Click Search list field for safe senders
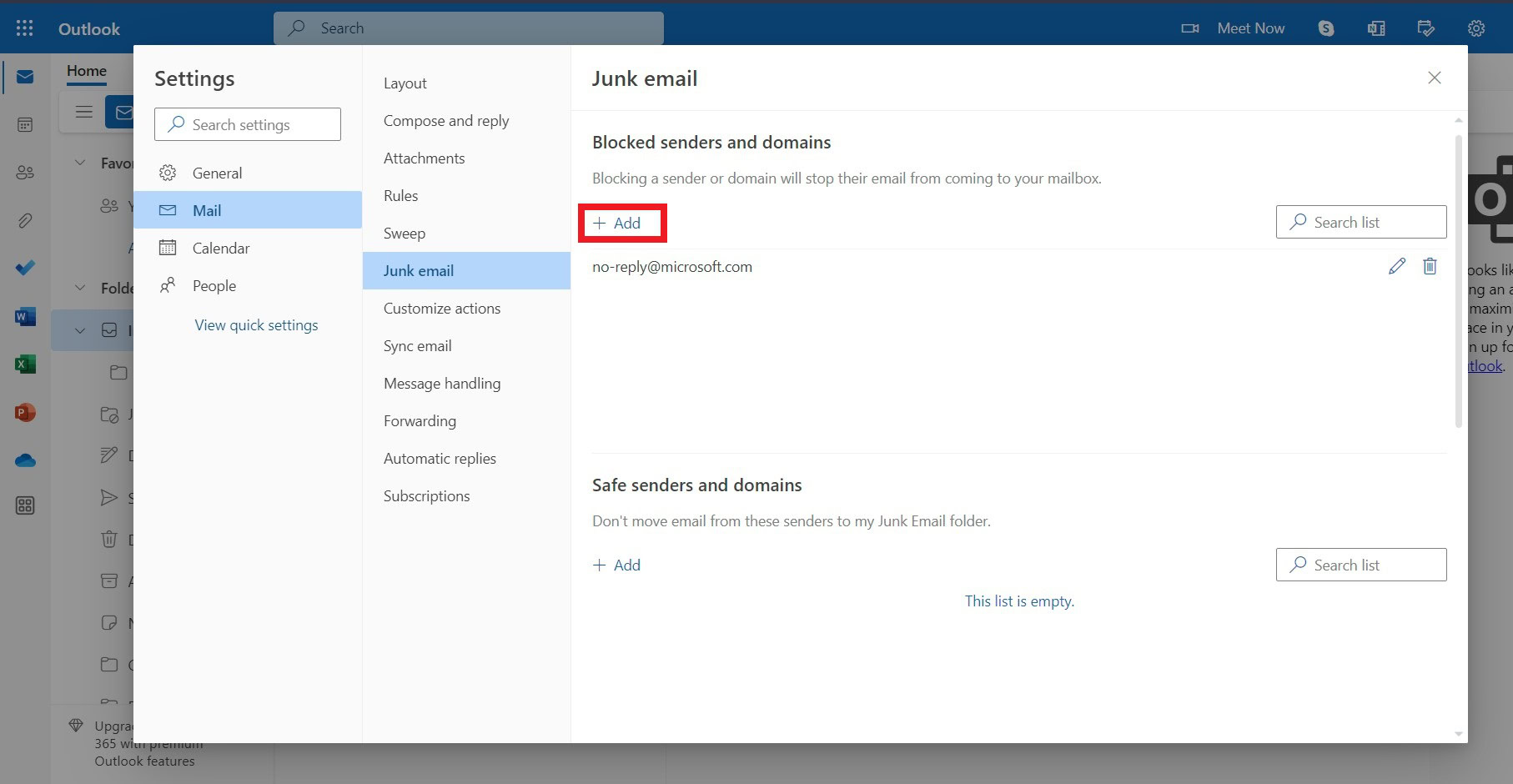1513x784 pixels. (1361, 565)
